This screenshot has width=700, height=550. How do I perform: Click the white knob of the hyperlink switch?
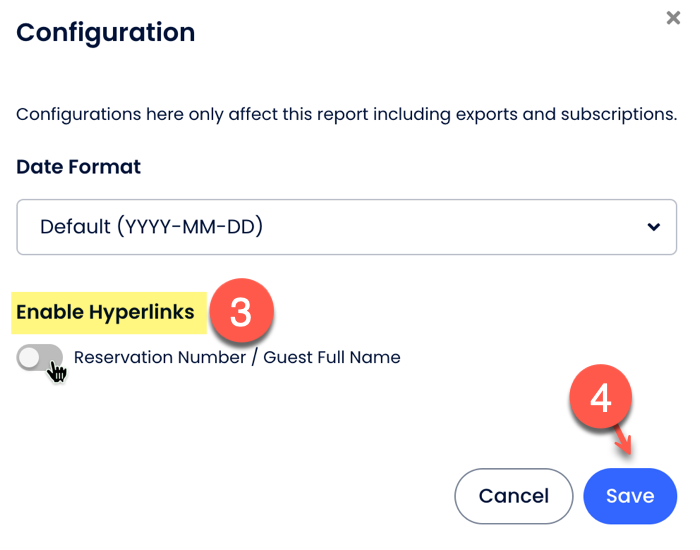coord(30,357)
